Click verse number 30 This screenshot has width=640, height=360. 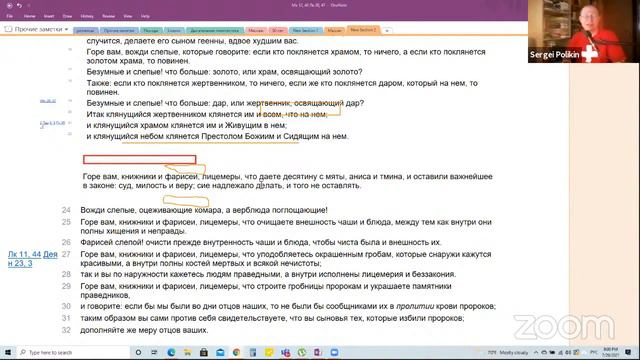[x=66, y=306]
